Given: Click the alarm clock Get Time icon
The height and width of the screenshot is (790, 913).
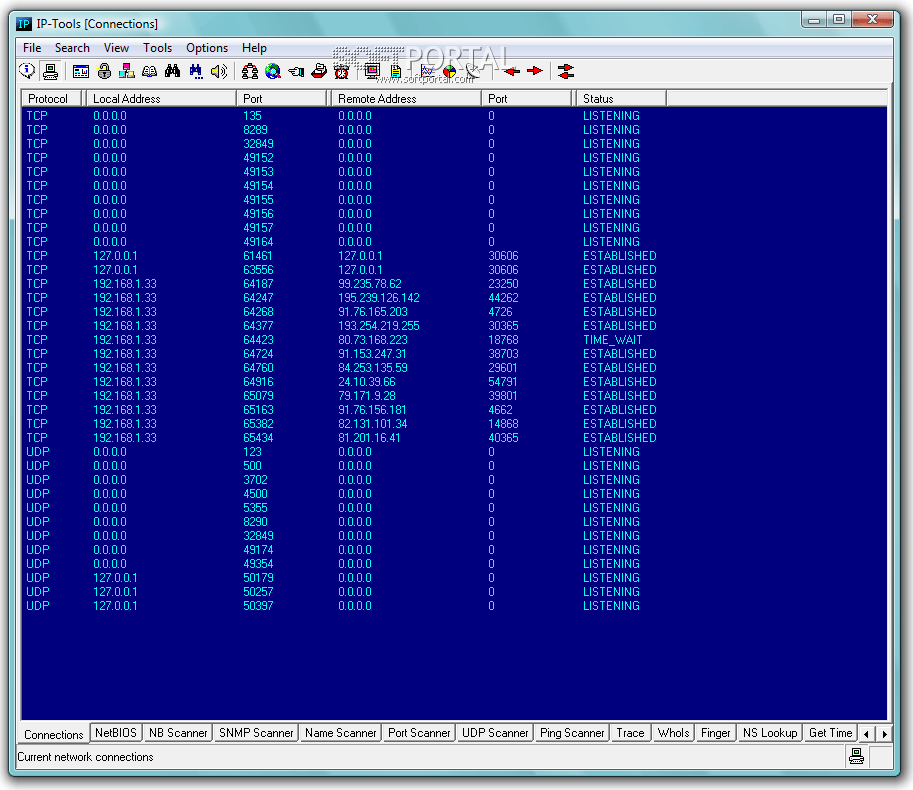Looking at the screenshot, I should (342, 71).
